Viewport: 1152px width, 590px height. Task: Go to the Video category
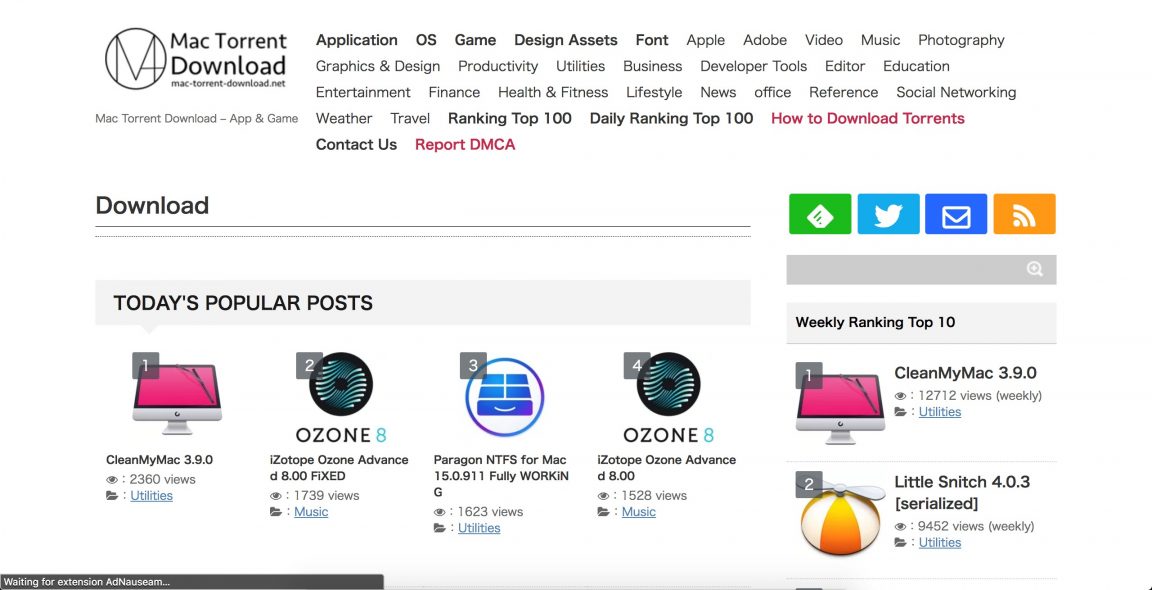click(824, 40)
